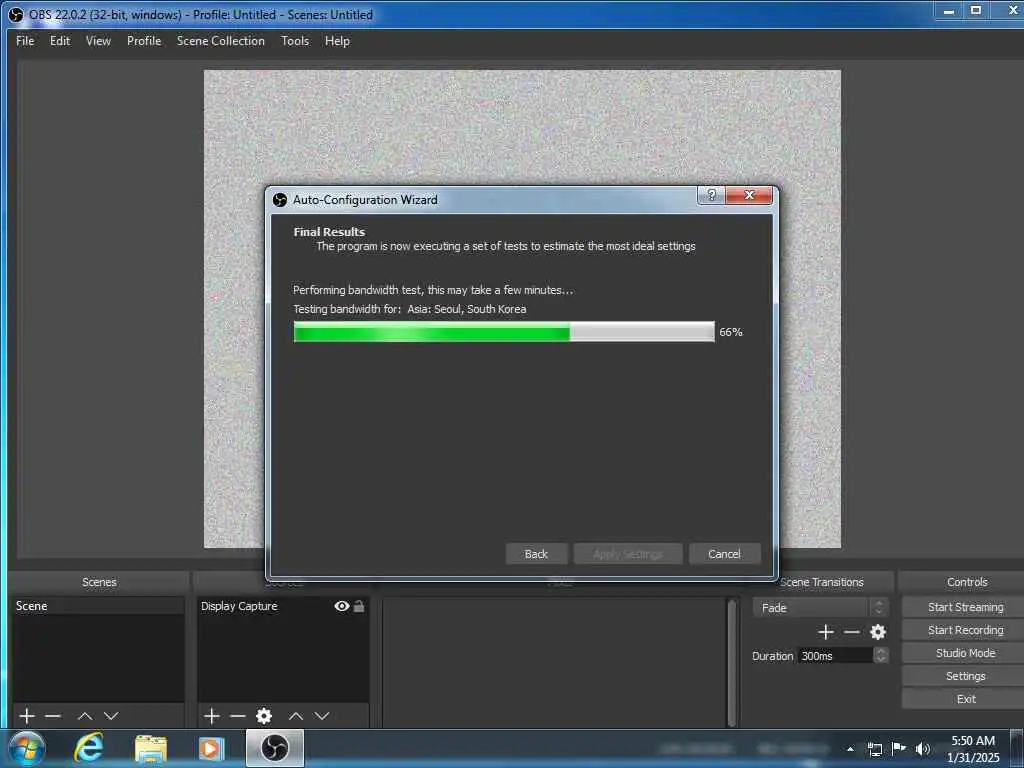Add a new scene with plus icon
This screenshot has height=768, width=1024.
tap(27, 716)
